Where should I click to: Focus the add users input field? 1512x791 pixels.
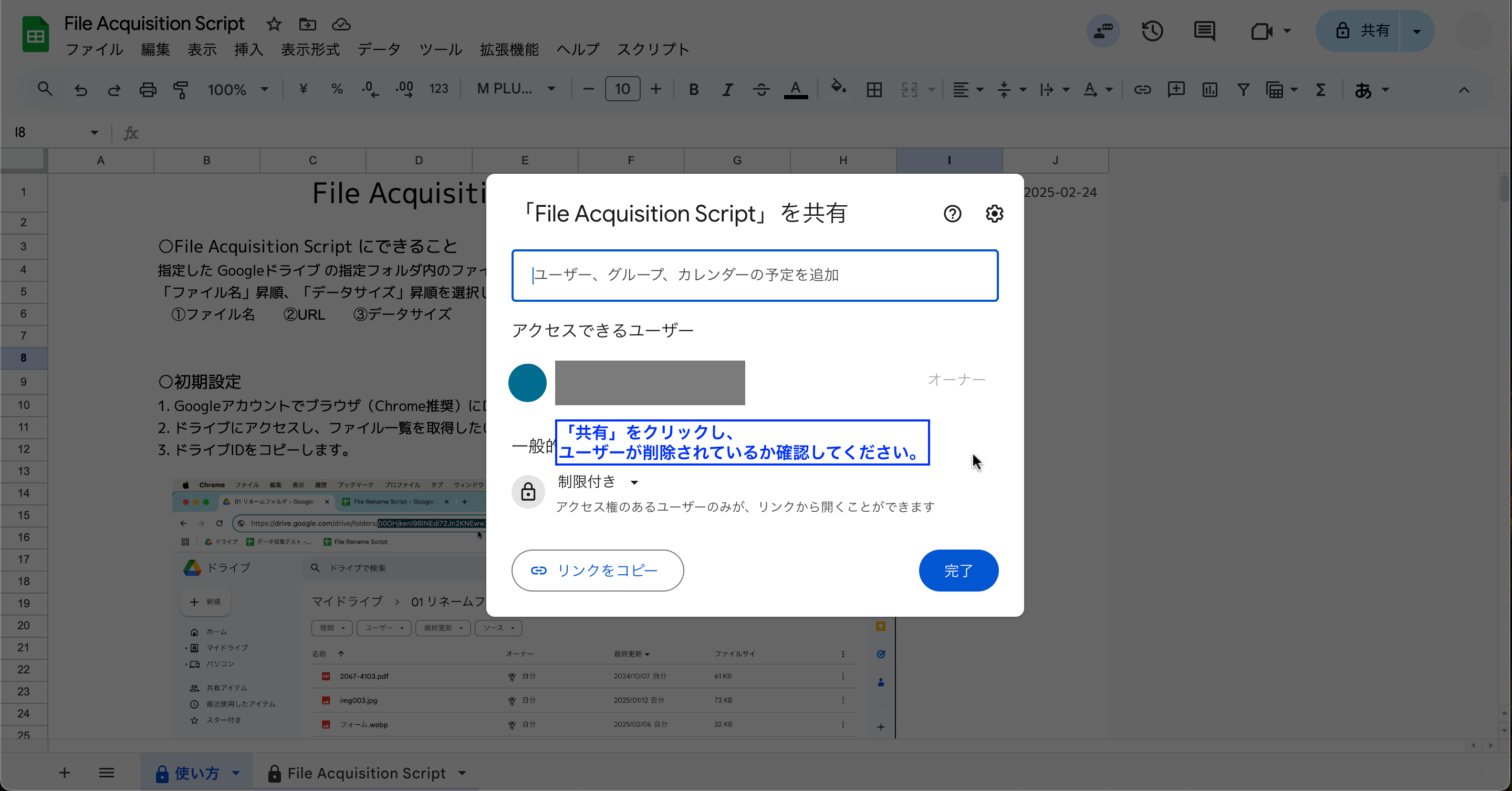(754, 275)
